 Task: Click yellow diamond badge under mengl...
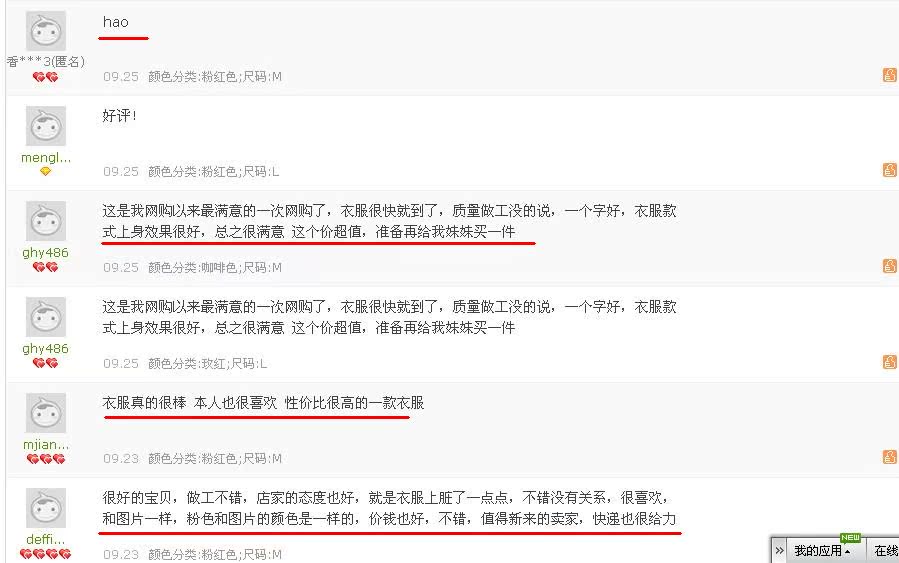(45, 171)
